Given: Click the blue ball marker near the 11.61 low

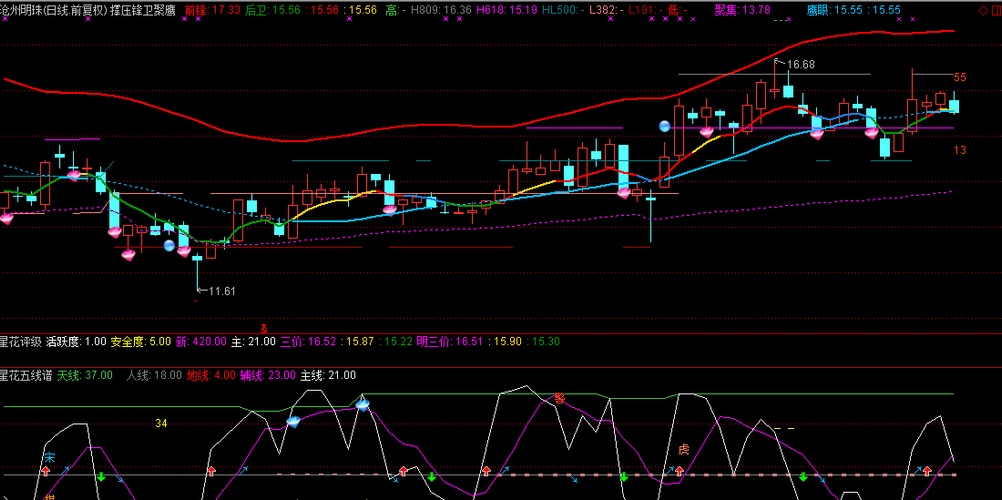Looking at the screenshot, I should pyautogui.click(x=169, y=245).
